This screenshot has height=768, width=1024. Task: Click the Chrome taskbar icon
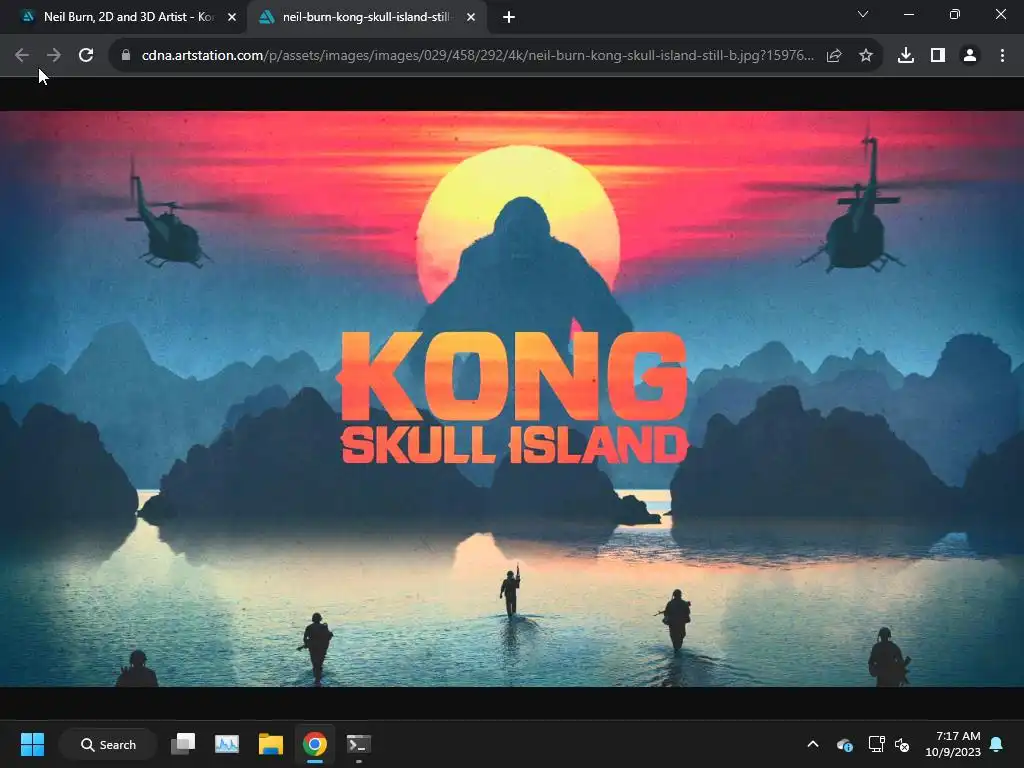pyautogui.click(x=315, y=744)
